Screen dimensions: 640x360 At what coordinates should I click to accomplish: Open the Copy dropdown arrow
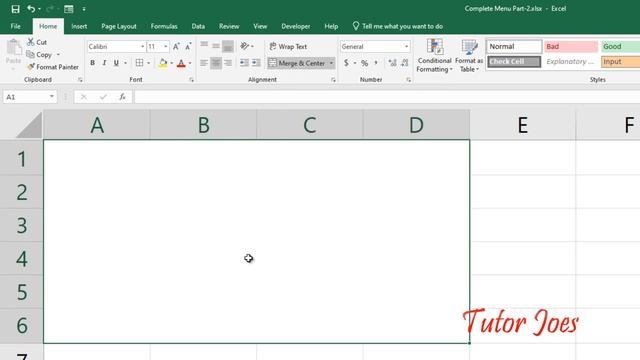[x=58, y=55]
